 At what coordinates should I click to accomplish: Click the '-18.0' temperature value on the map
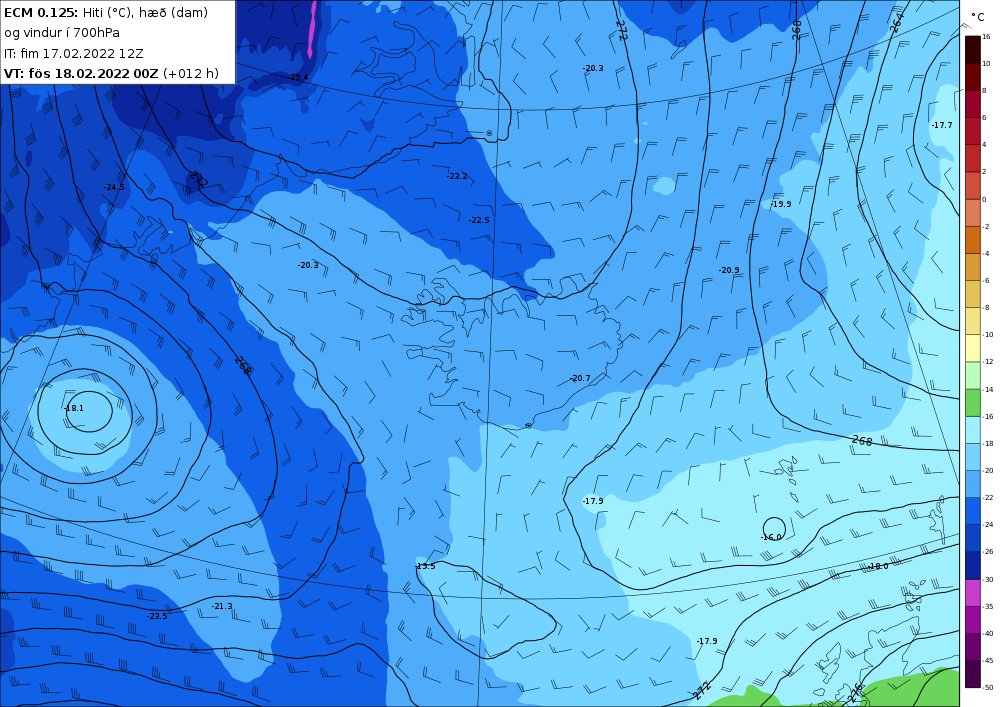tap(878, 567)
